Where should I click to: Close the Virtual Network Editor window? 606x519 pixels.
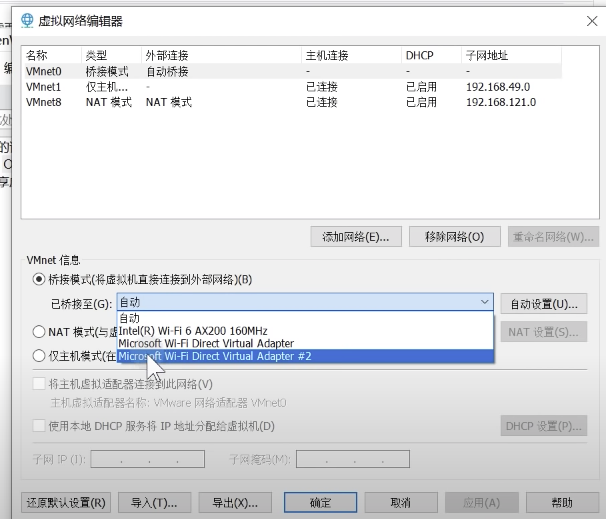[x=592, y=19]
